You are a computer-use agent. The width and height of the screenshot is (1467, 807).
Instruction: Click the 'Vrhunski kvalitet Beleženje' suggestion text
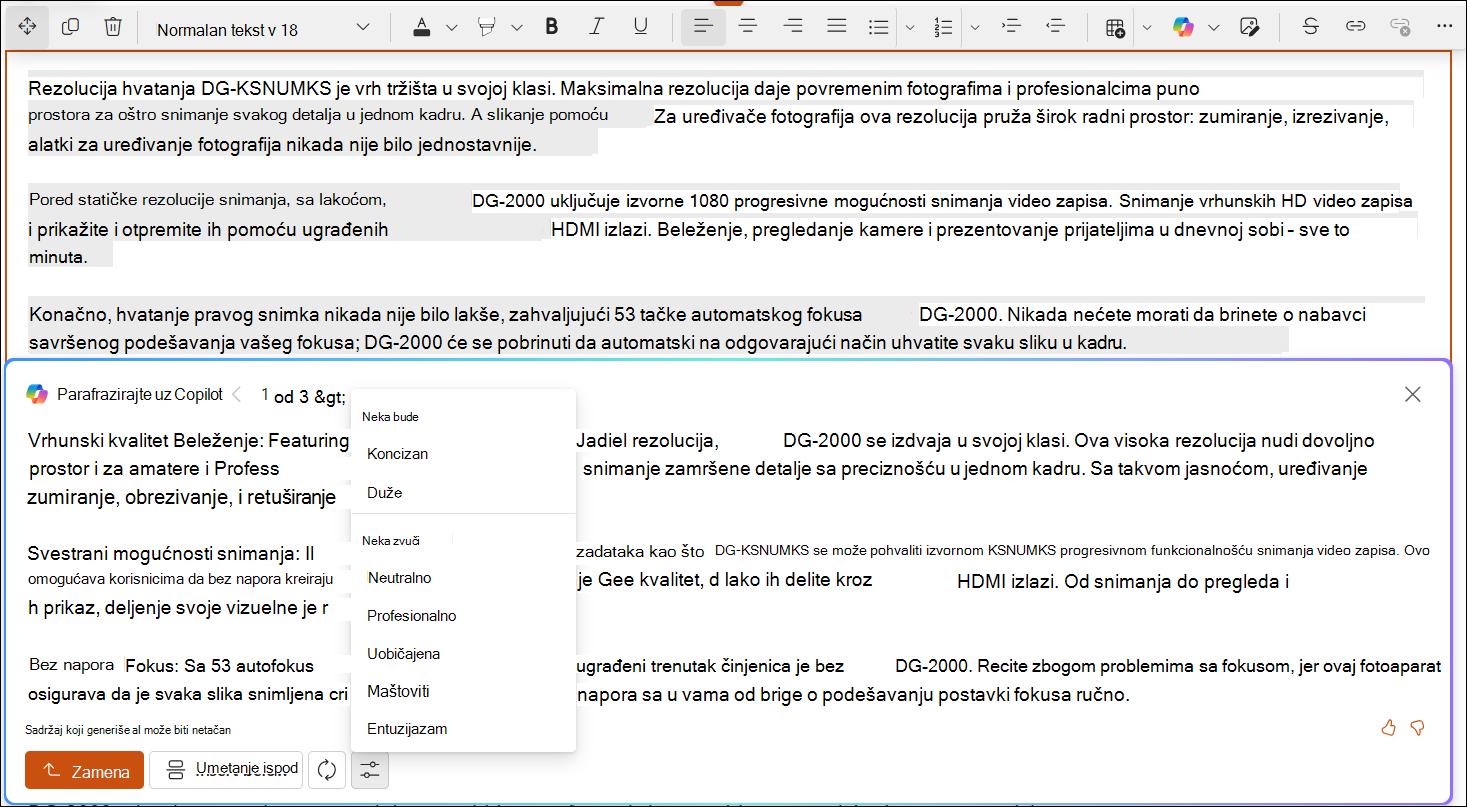[188, 440]
